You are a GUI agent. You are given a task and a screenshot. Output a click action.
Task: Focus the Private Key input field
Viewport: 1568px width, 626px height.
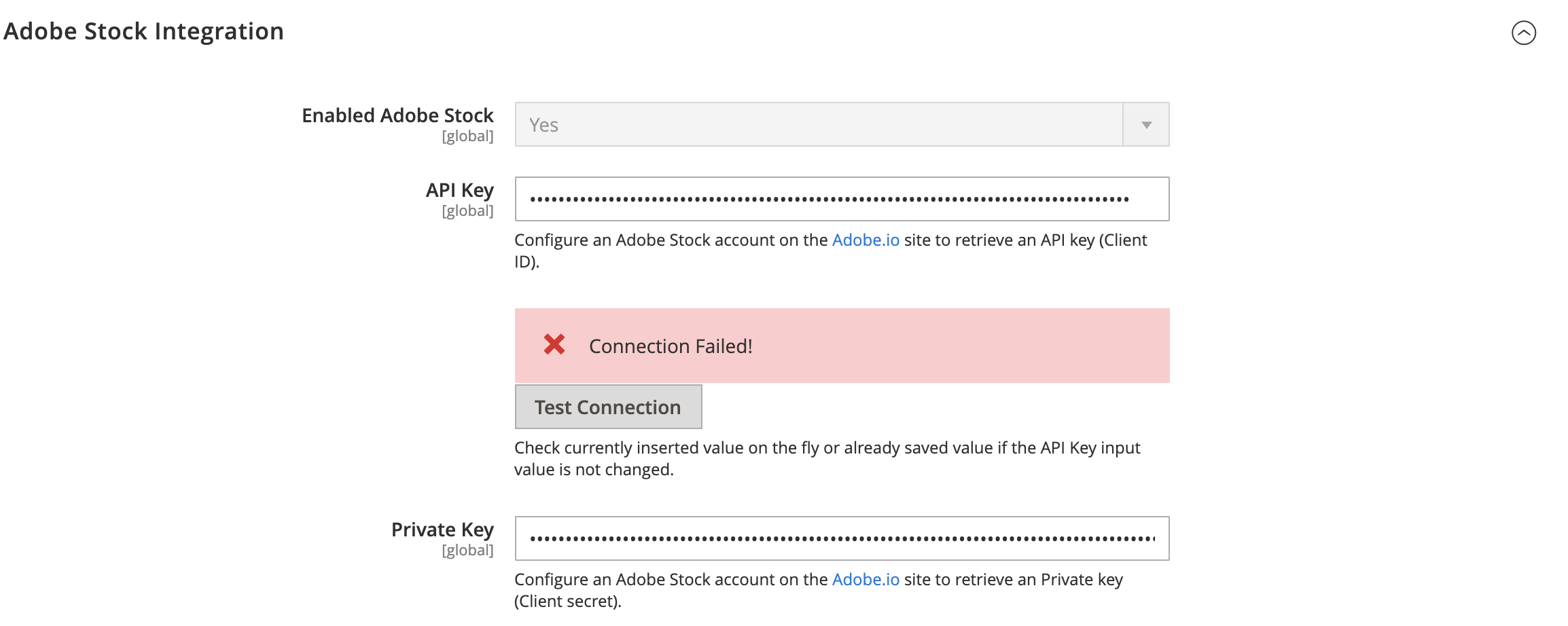pyautogui.click(x=841, y=538)
